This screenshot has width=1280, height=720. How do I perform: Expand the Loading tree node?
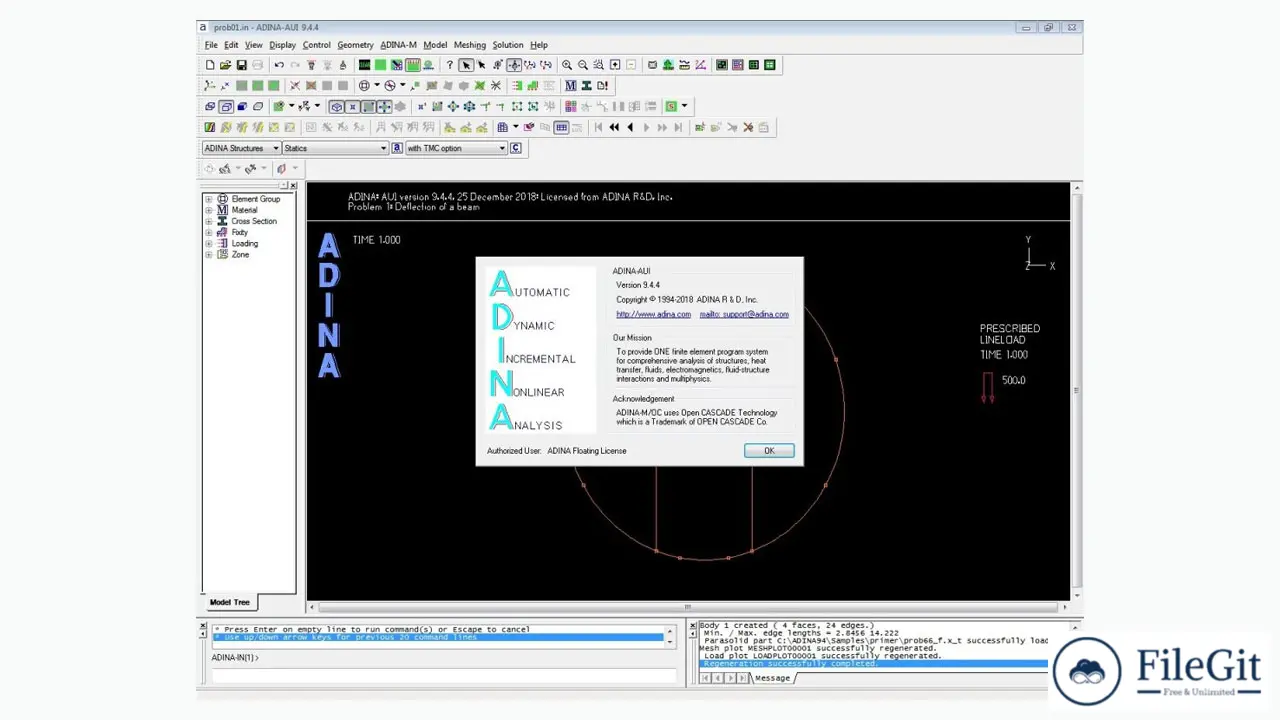pyautogui.click(x=209, y=243)
